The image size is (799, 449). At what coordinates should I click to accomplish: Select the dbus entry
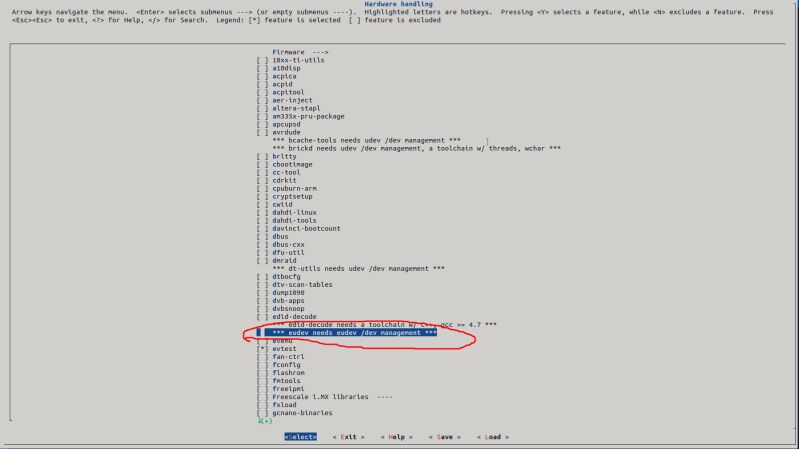pos(280,236)
